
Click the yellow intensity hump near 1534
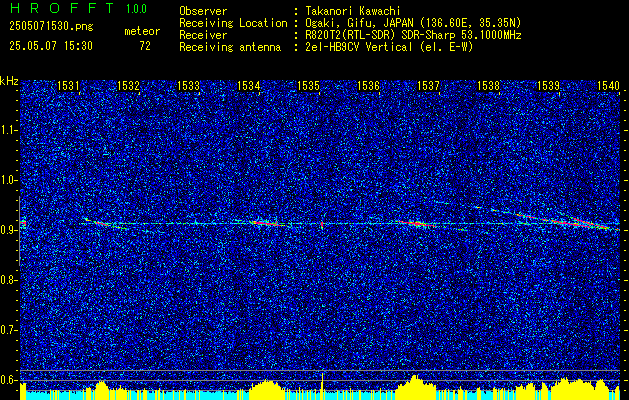point(265,388)
